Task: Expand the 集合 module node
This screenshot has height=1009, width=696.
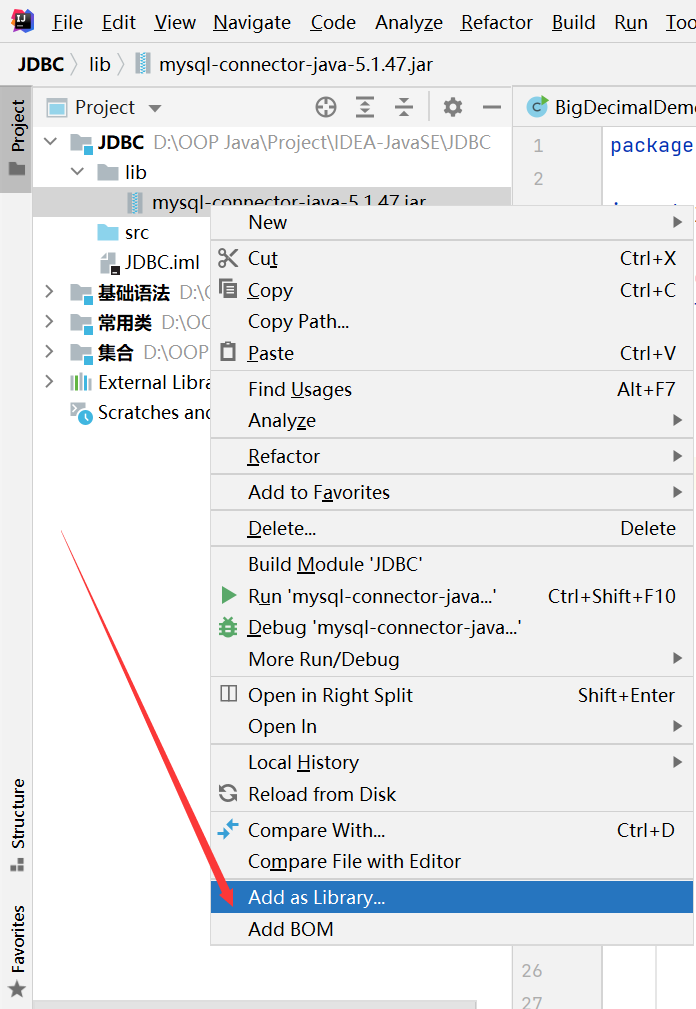Action: click(x=50, y=351)
